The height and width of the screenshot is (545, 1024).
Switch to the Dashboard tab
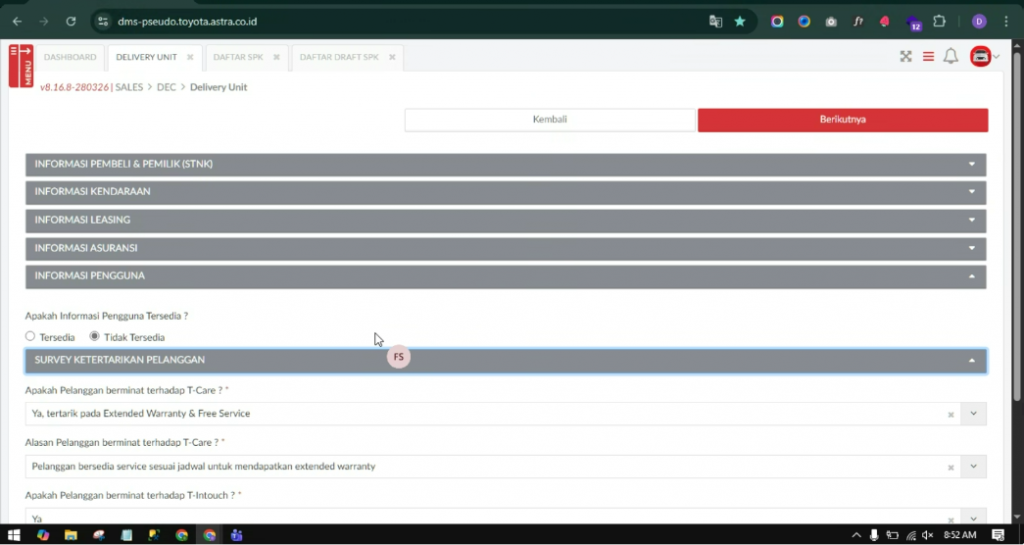70,57
